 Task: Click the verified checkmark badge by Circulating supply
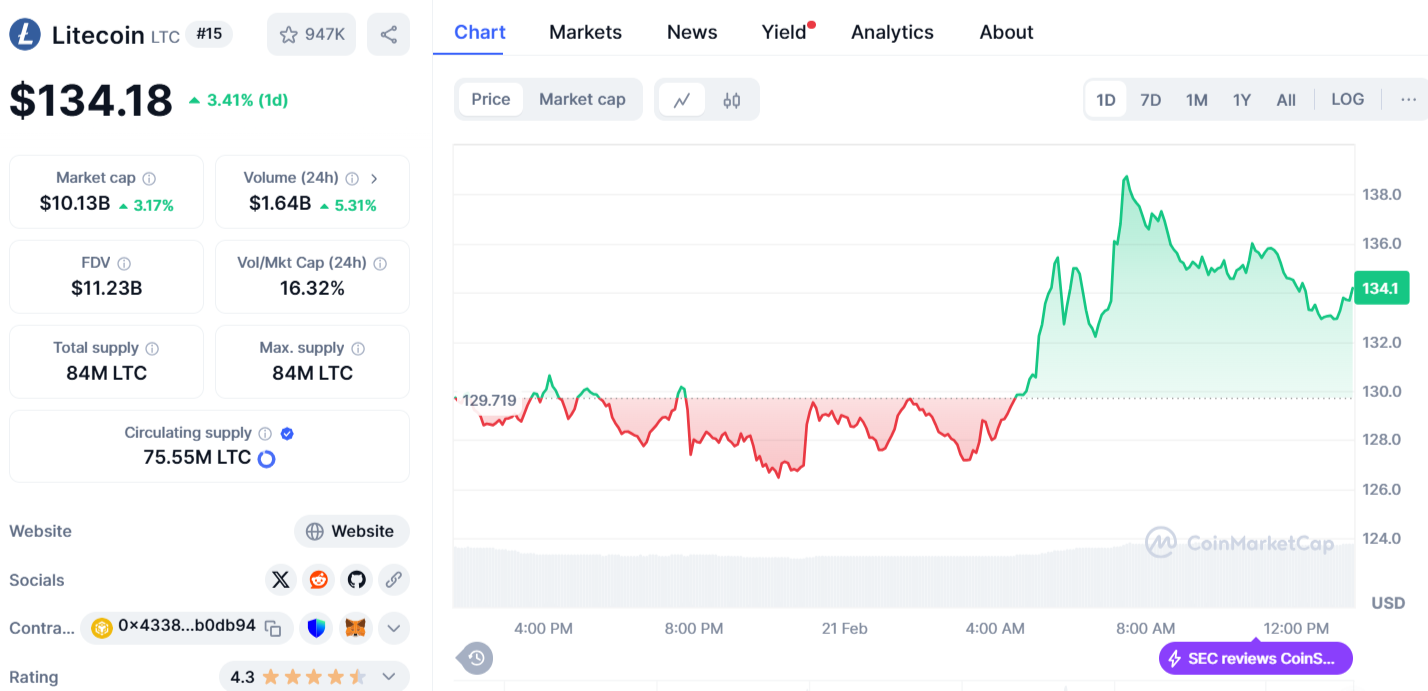click(287, 433)
